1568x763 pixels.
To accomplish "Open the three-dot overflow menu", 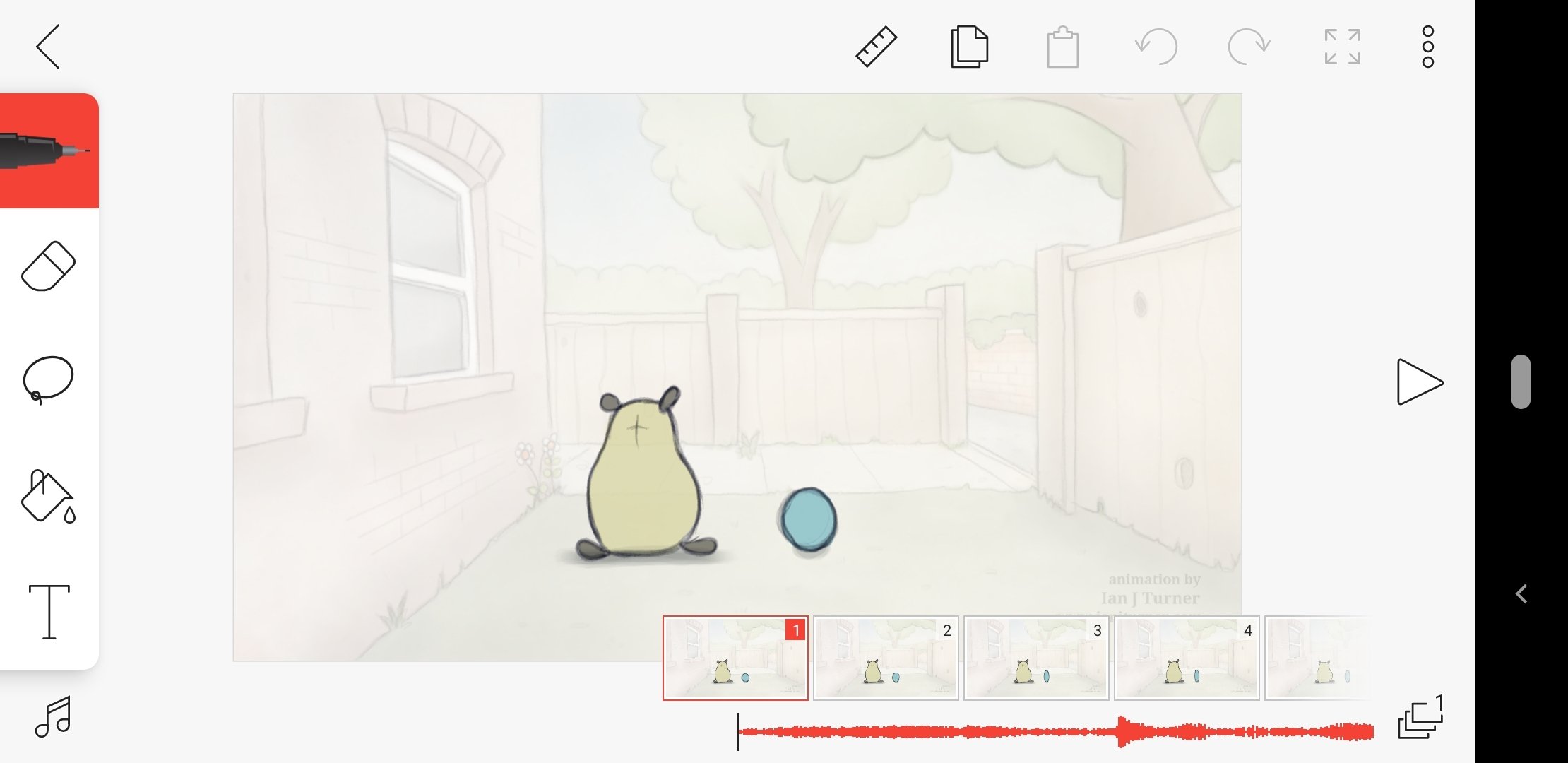I will click(x=1427, y=47).
